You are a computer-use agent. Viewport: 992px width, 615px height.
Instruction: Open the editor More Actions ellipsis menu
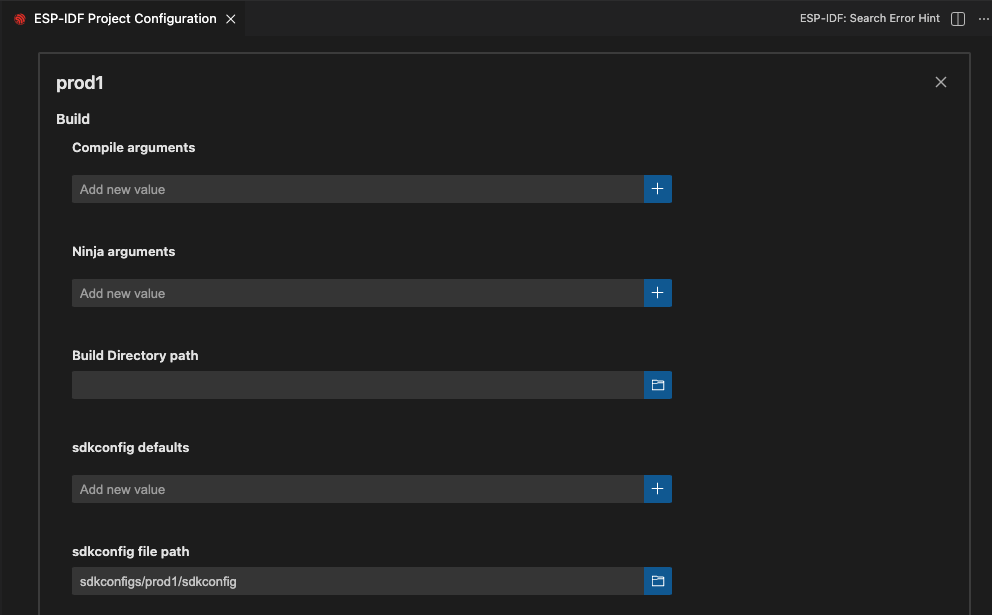coord(982,19)
